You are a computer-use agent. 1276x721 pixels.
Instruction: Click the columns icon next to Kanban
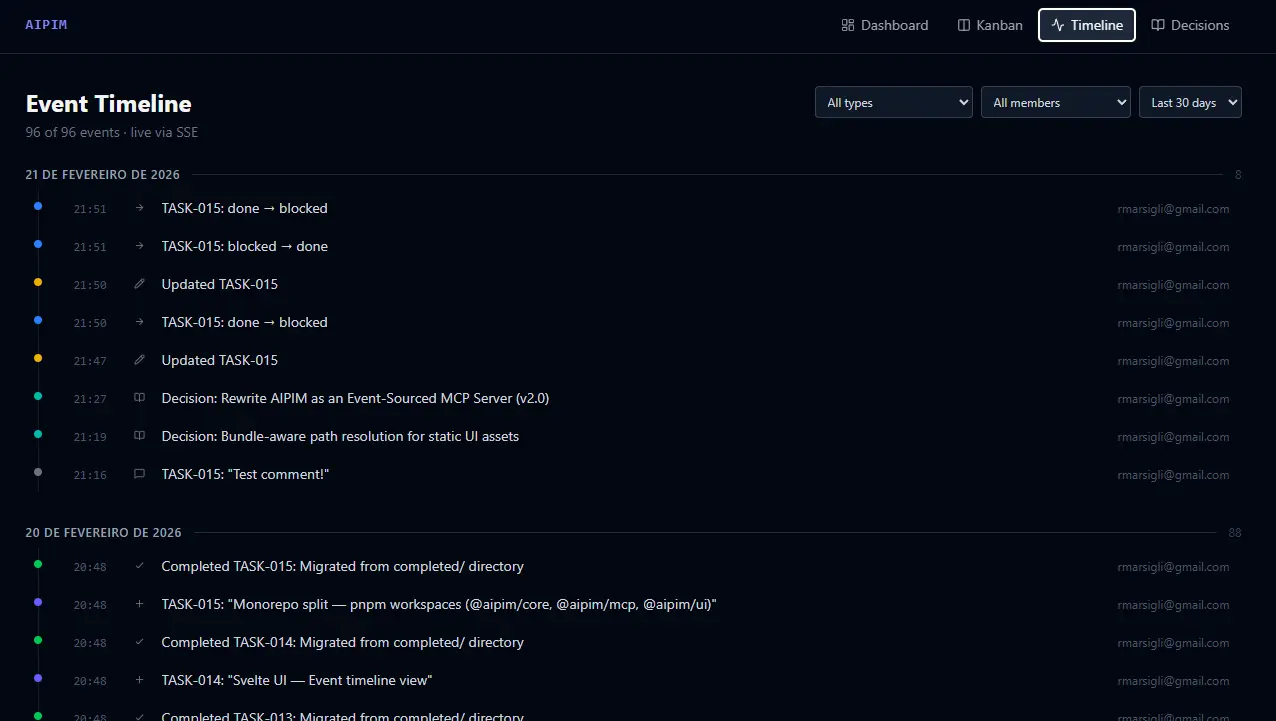[961, 25]
